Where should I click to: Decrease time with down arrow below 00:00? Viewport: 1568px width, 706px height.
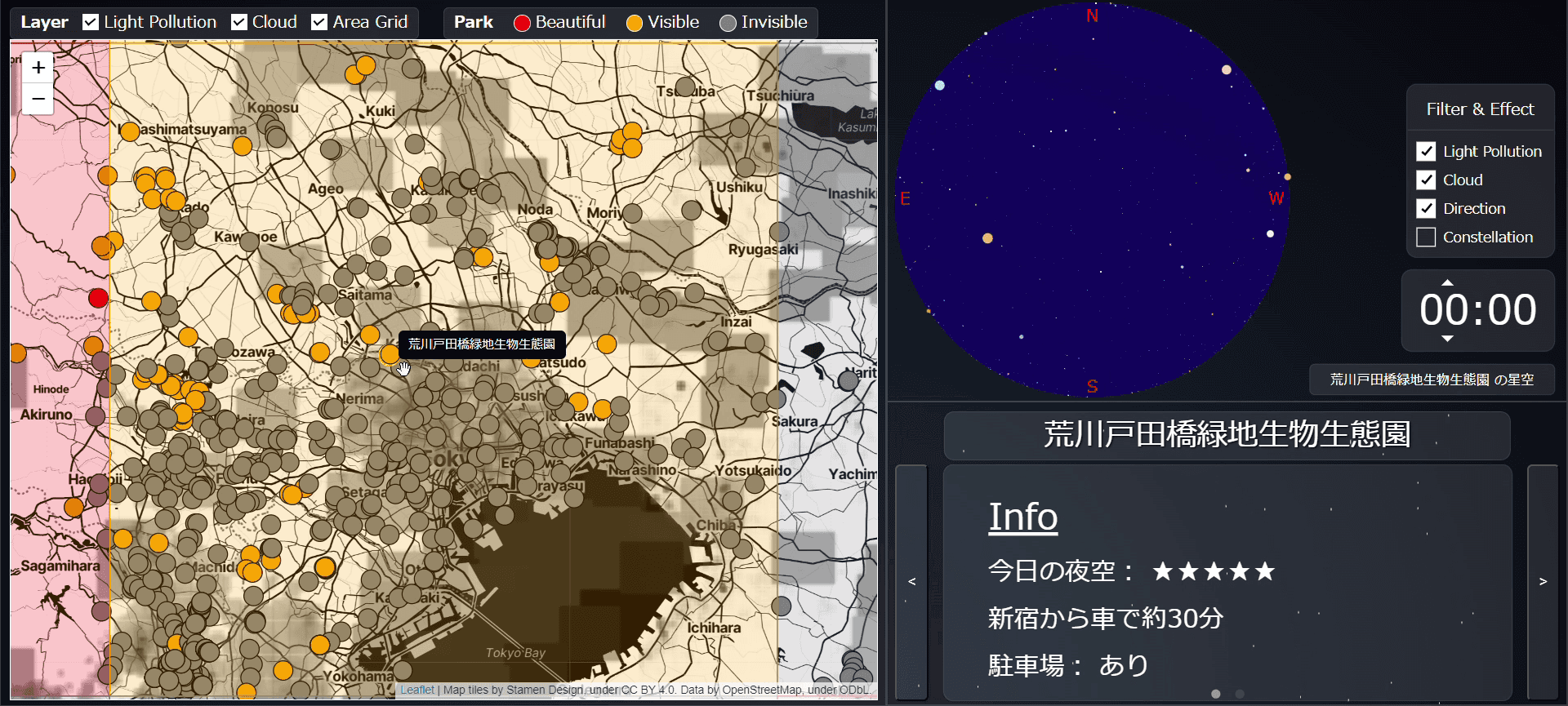click(x=1447, y=338)
